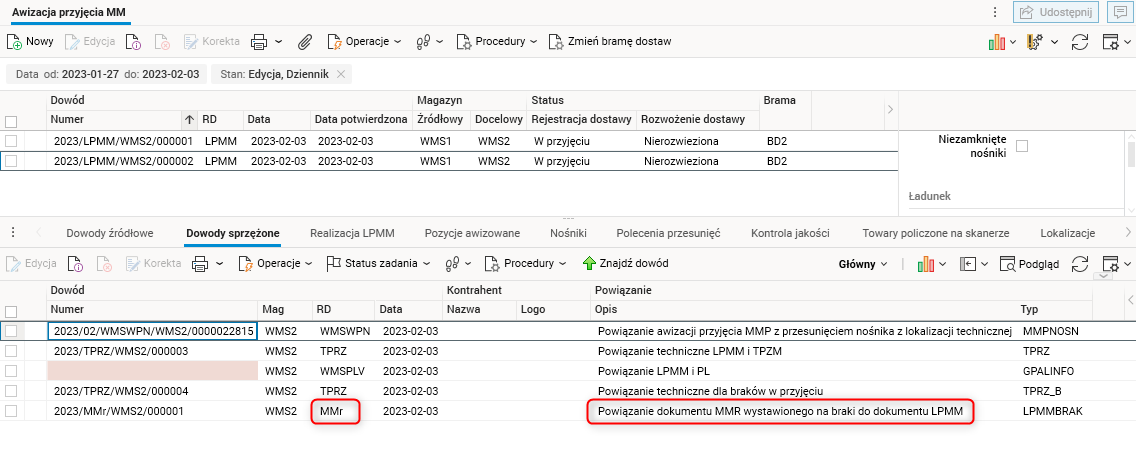1136x463 pixels.
Task: Toggle Niezamknięte nośniki checkbox
Action: tap(1022, 146)
